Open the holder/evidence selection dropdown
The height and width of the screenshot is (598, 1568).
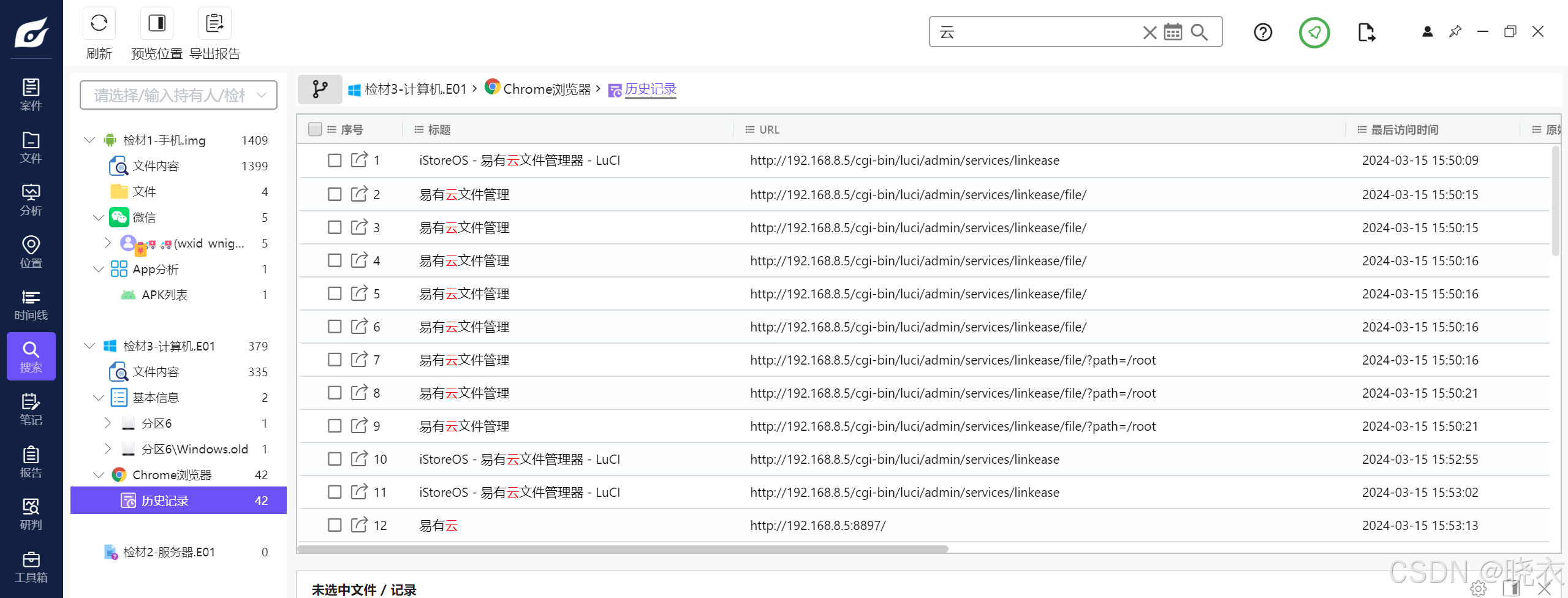pos(178,95)
